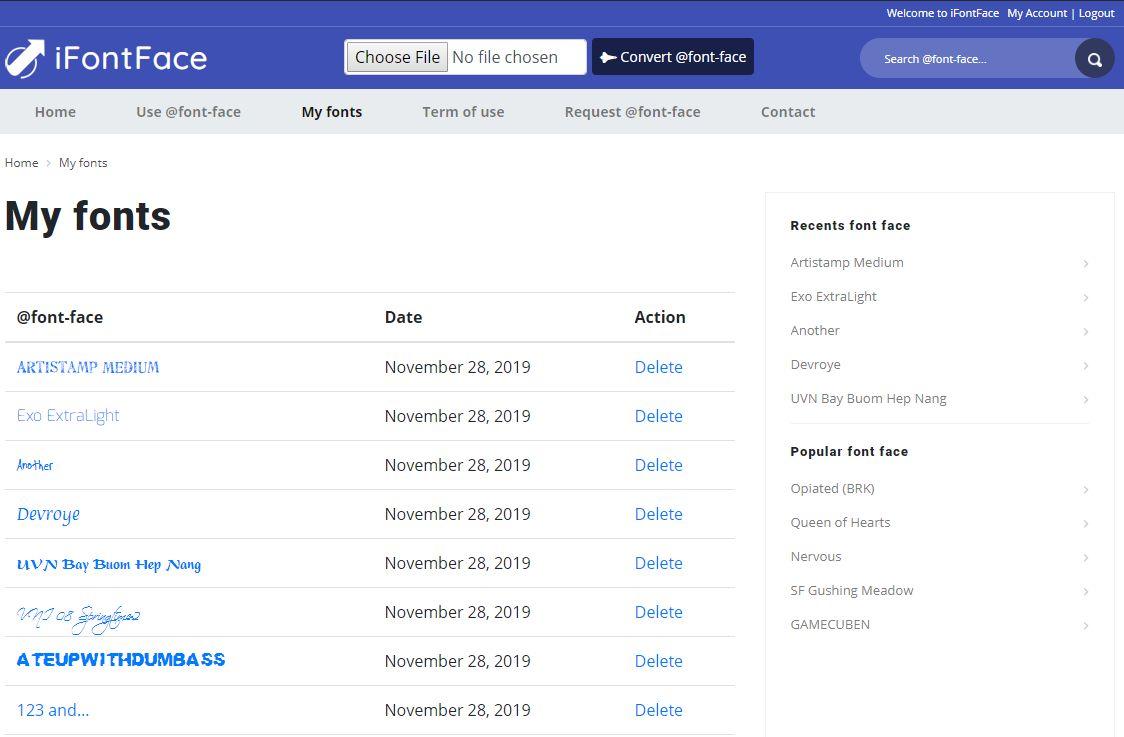This screenshot has width=1124, height=737.
Task: Click the arrow beside Queen of Hearts
Action: [x=1085, y=524]
